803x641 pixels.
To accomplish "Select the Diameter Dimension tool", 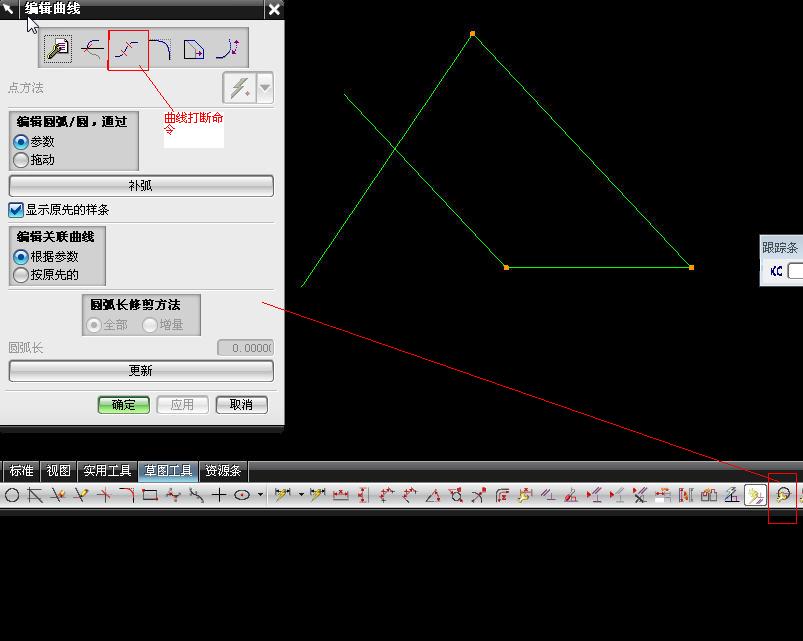I will point(456,495).
